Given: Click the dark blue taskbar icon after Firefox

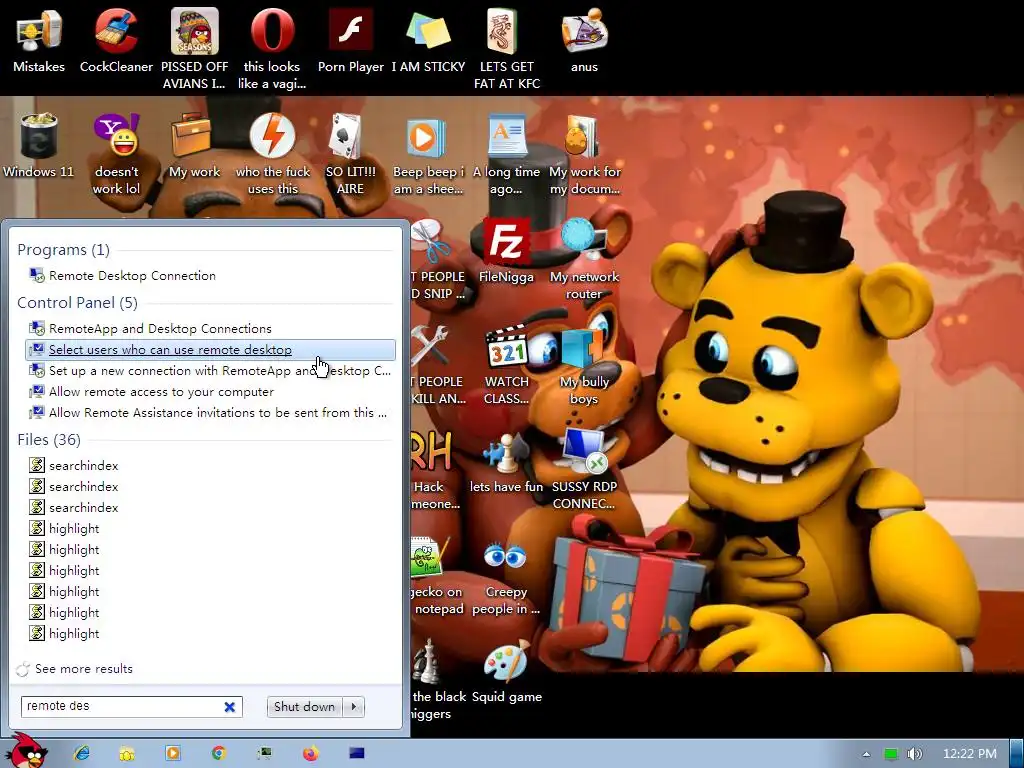Looking at the screenshot, I should (x=357, y=753).
